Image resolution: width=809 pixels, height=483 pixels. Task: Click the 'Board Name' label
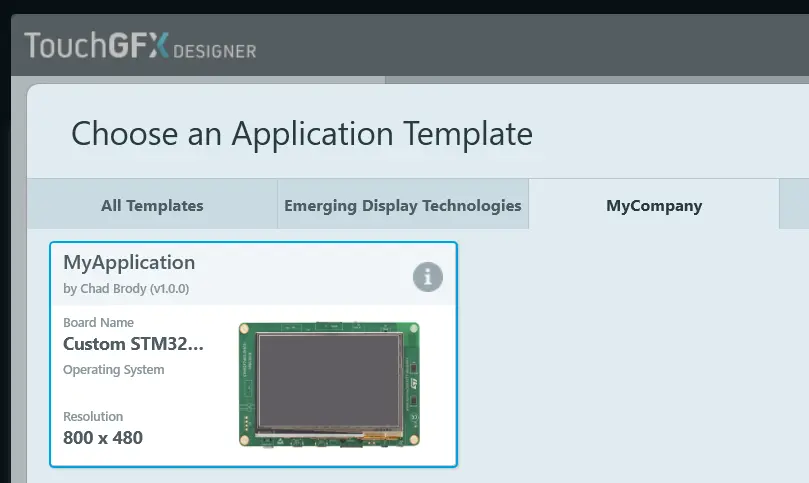click(x=98, y=323)
